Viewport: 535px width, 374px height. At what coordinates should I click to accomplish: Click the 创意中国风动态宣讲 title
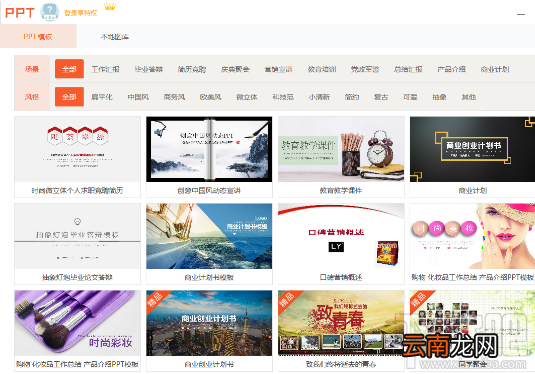[x=209, y=190]
